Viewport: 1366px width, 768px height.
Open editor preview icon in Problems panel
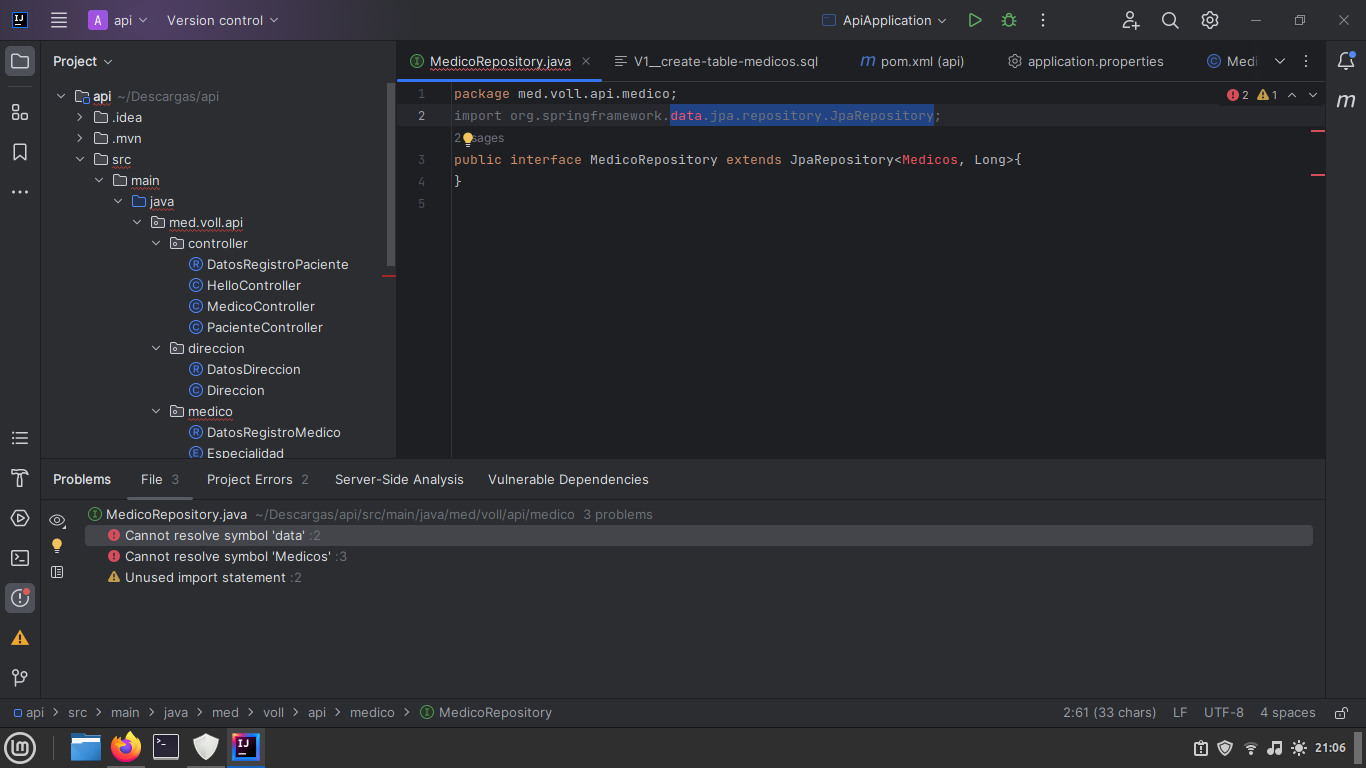57,572
